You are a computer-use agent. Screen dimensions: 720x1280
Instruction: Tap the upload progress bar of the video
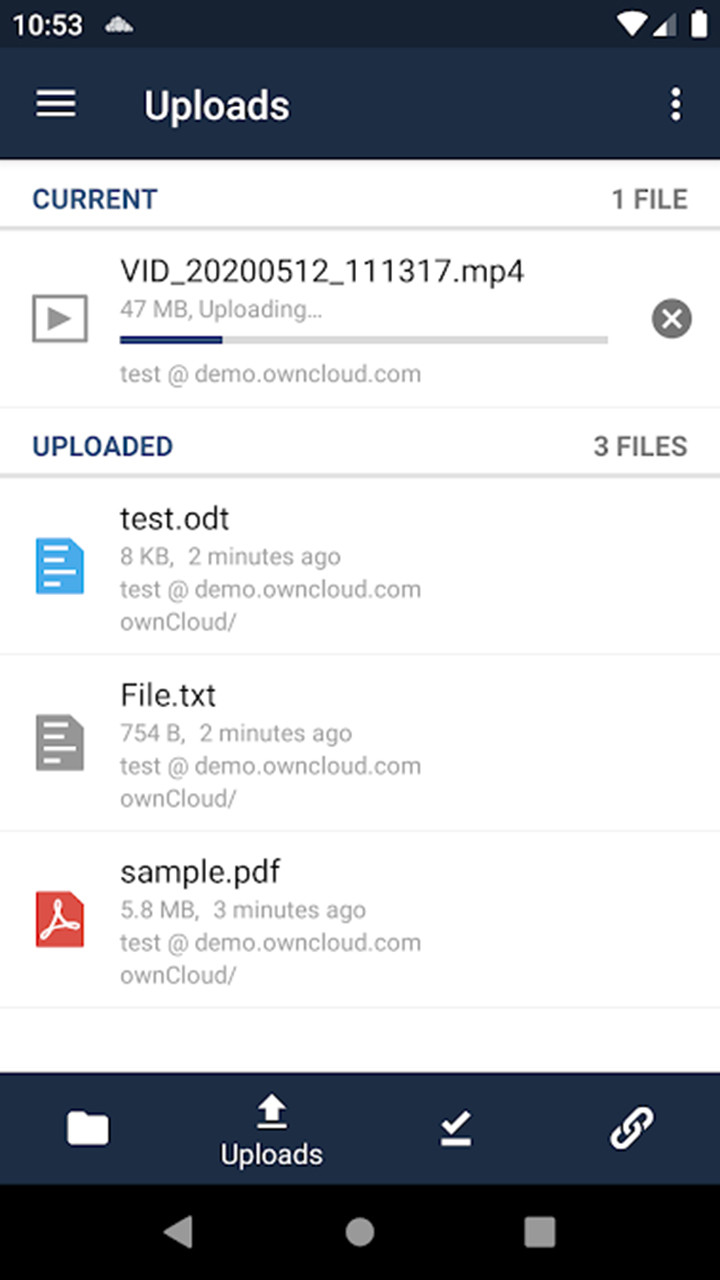pyautogui.click(x=363, y=340)
